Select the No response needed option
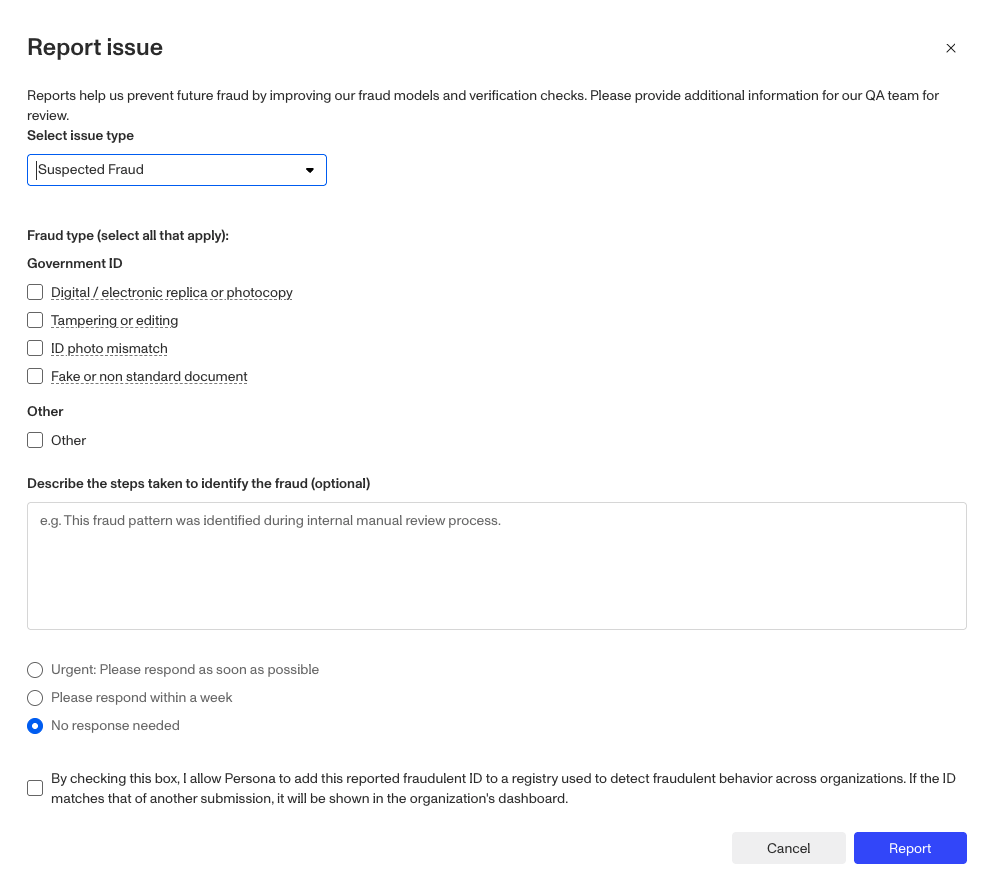This screenshot has width=1002, height=889. pos(35,726)
